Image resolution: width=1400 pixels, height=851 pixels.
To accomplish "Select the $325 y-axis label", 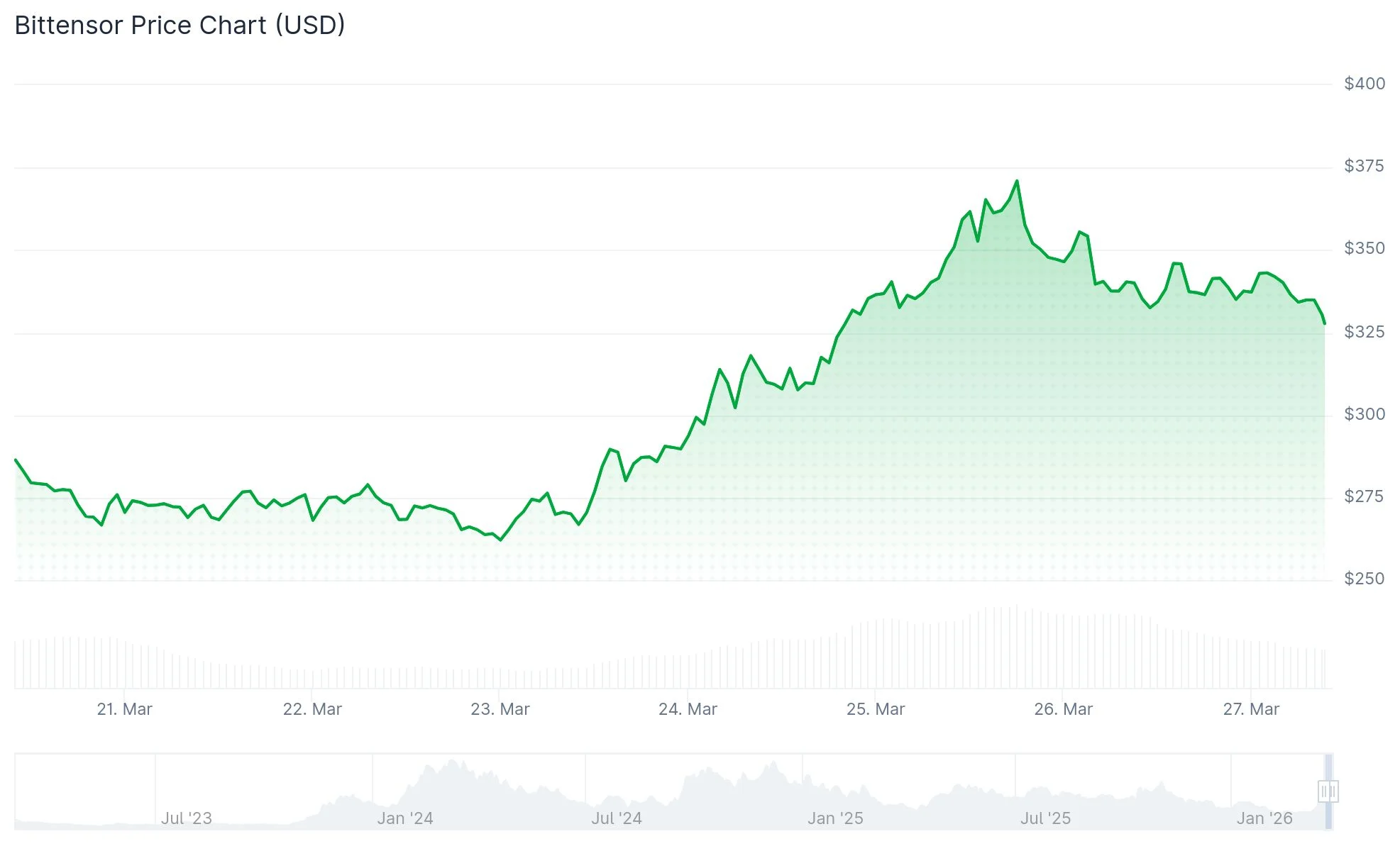I will pyautogui.click(x=1364, y=332).
